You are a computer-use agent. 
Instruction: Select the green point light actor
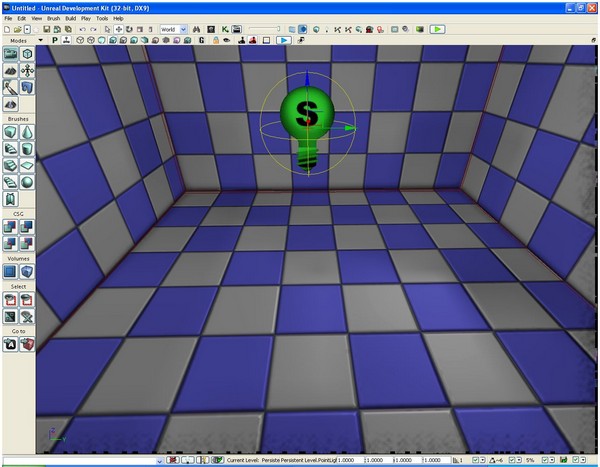[x=308, y=128]
